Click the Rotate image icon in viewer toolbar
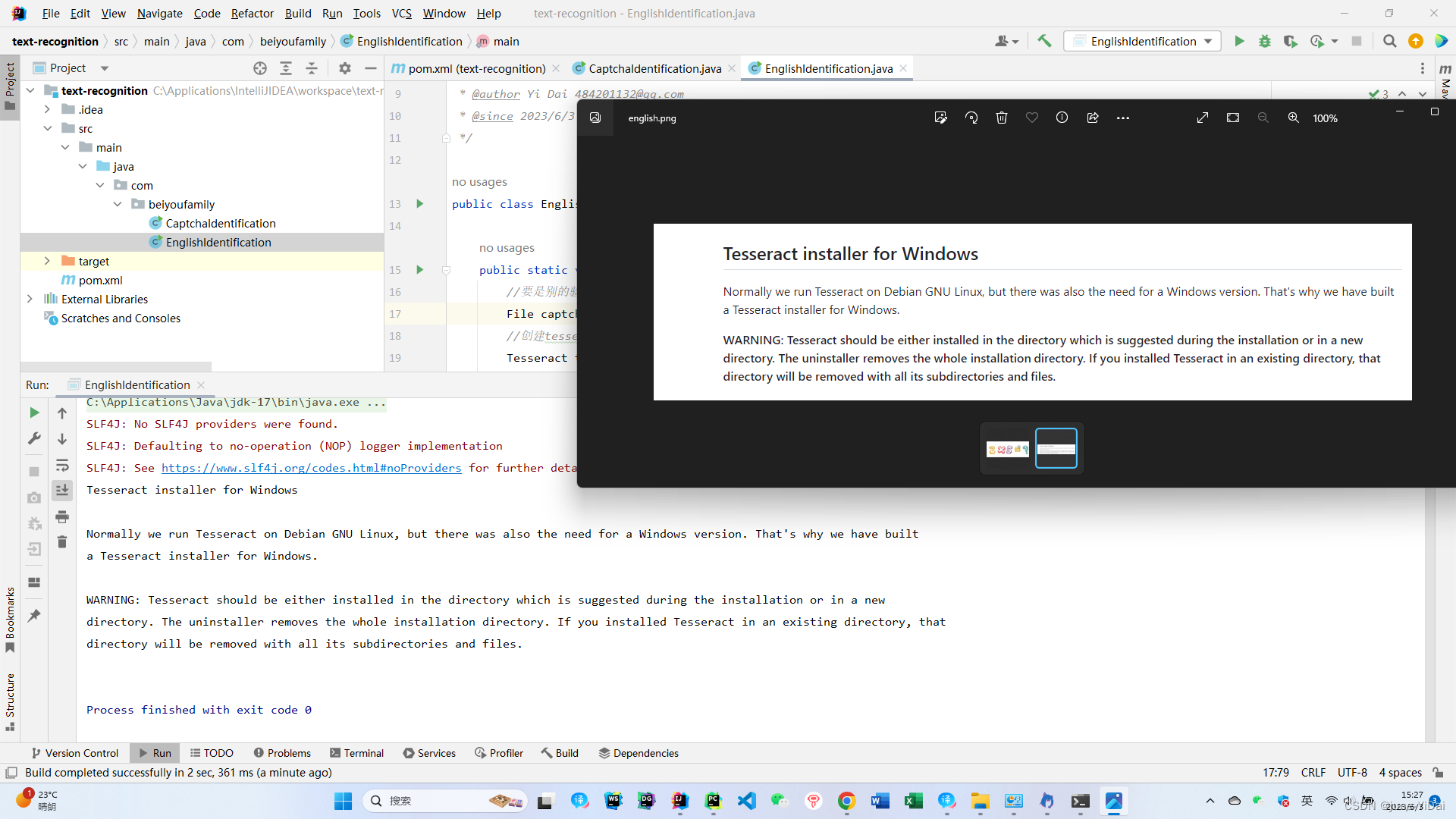Image resolution: width=1456 pixels, height=819 pixels. coord(970,118)
